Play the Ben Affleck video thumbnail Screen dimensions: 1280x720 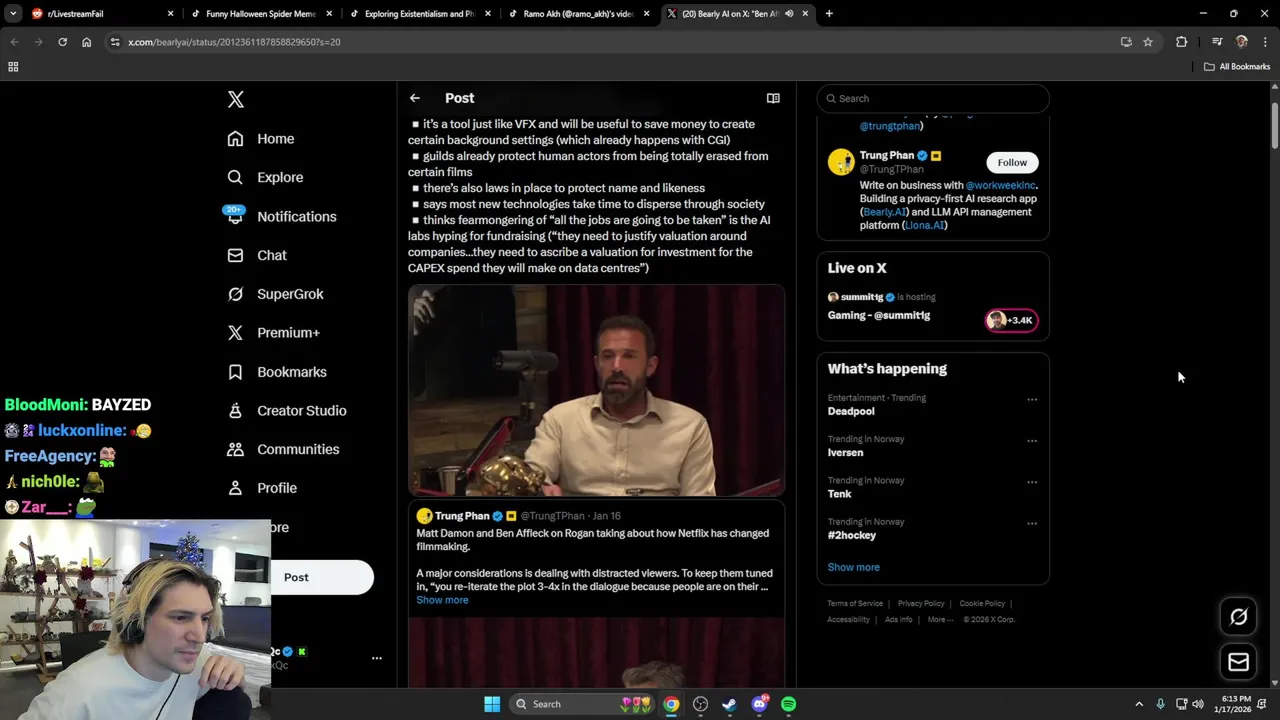[x=596, y=391]
